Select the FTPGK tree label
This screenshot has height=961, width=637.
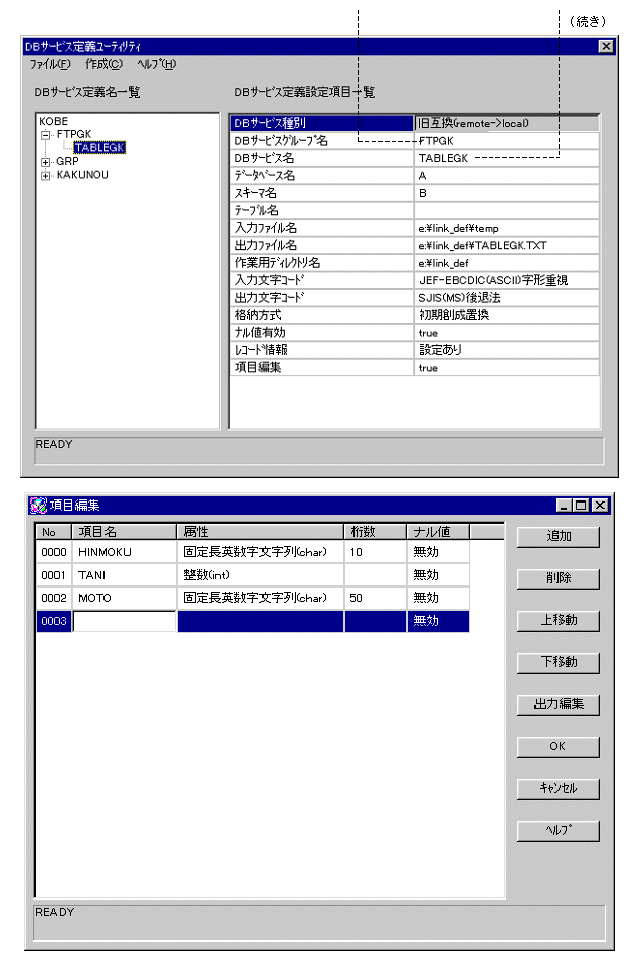(x=74, y=134)
